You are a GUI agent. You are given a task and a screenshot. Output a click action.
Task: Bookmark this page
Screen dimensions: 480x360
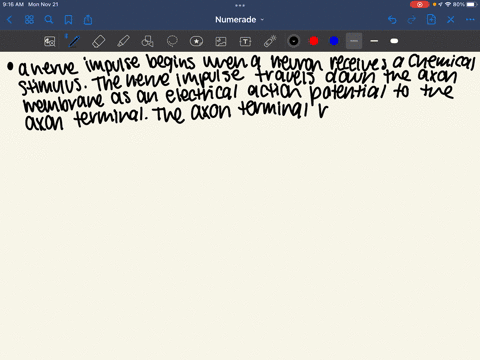point(68,20)
